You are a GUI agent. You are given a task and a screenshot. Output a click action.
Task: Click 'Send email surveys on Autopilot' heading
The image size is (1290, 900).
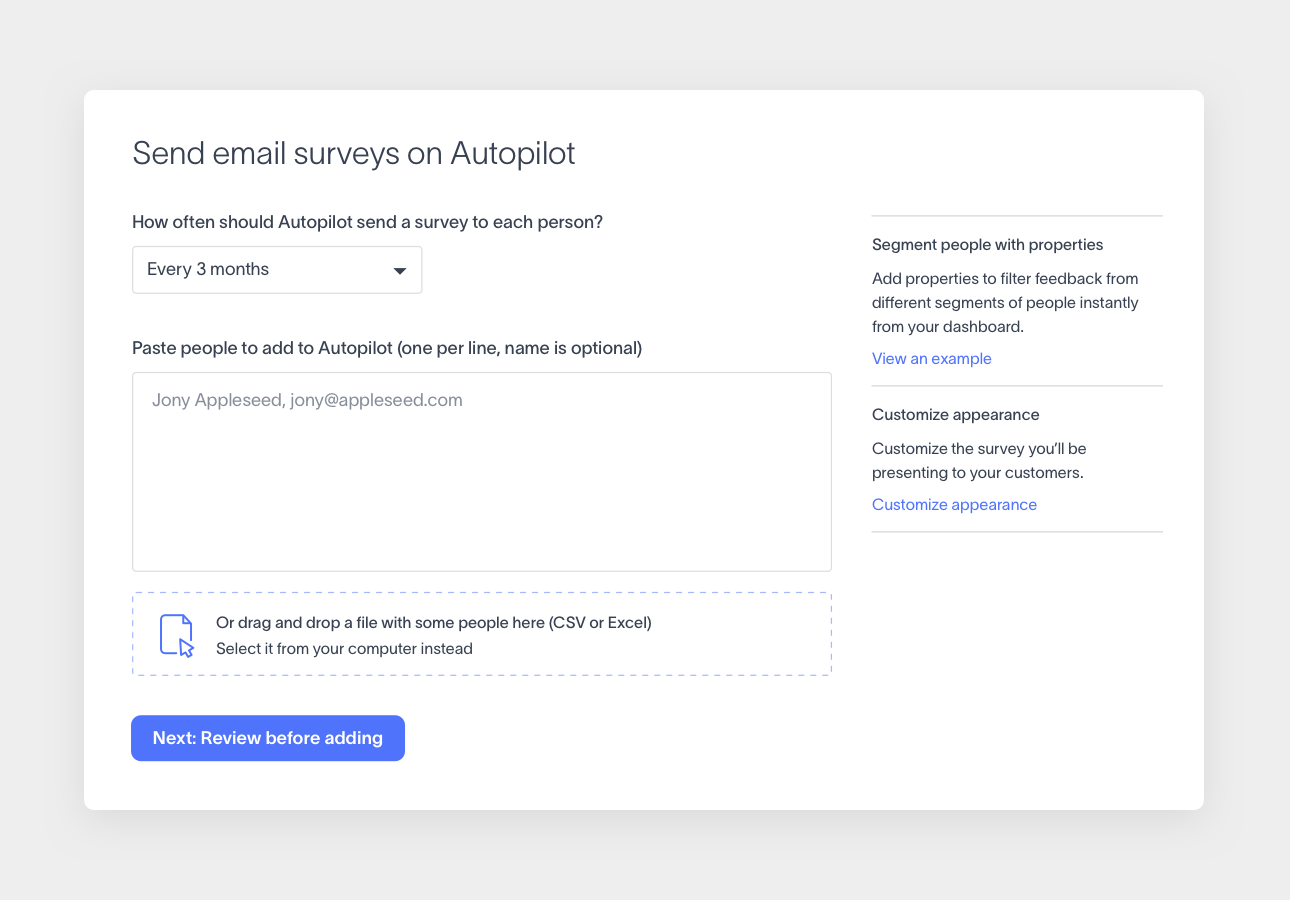[x=354, y=153]
